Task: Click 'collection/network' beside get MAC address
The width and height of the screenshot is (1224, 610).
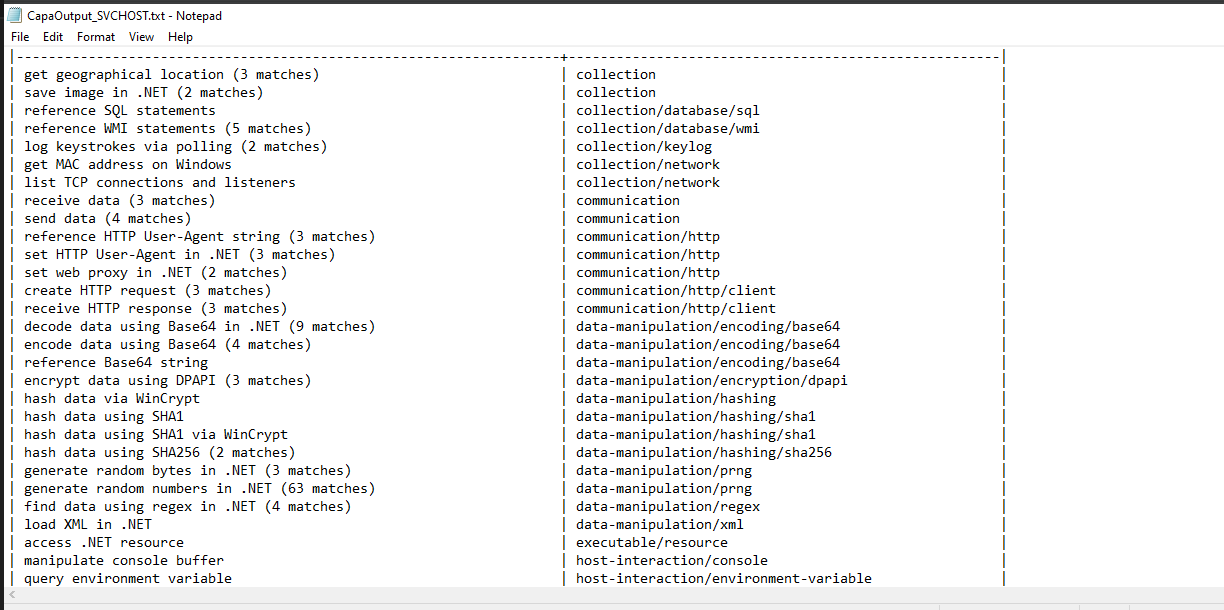Action: click(x=648, y=164)
